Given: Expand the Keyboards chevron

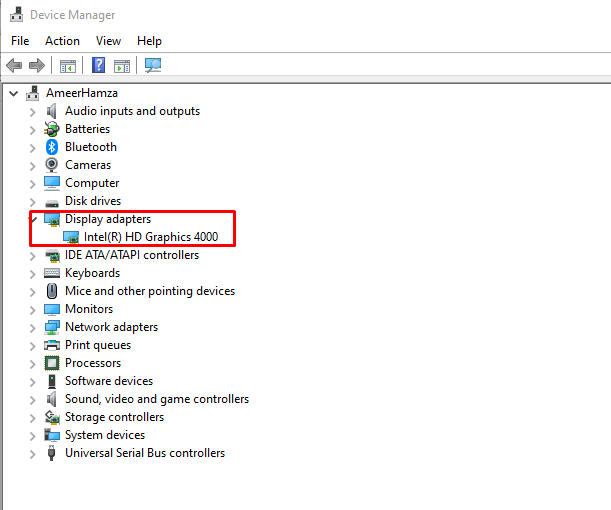Looking at the screenshot, I should [33, 274].
